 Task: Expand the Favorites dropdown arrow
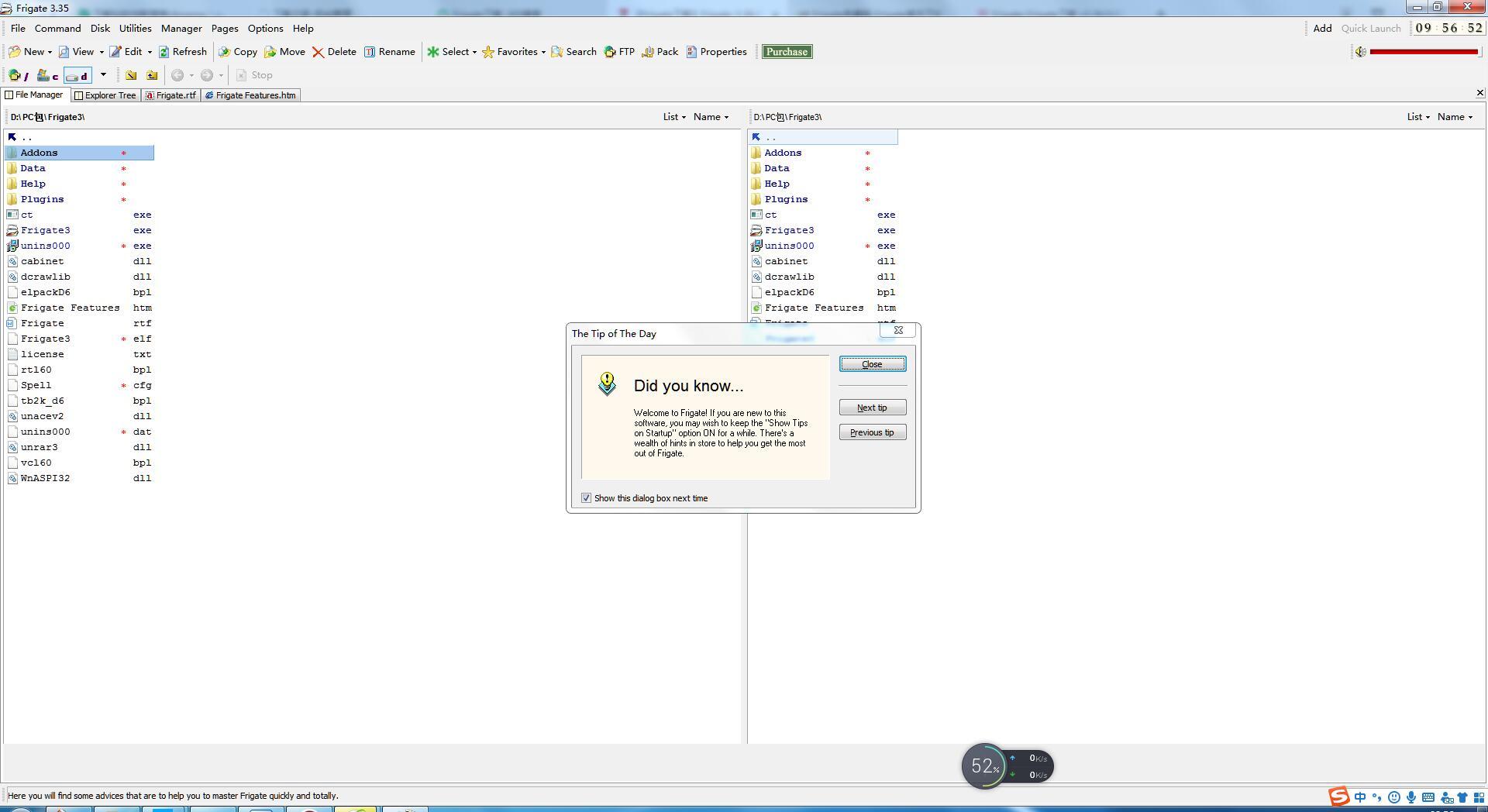point(543,53)
